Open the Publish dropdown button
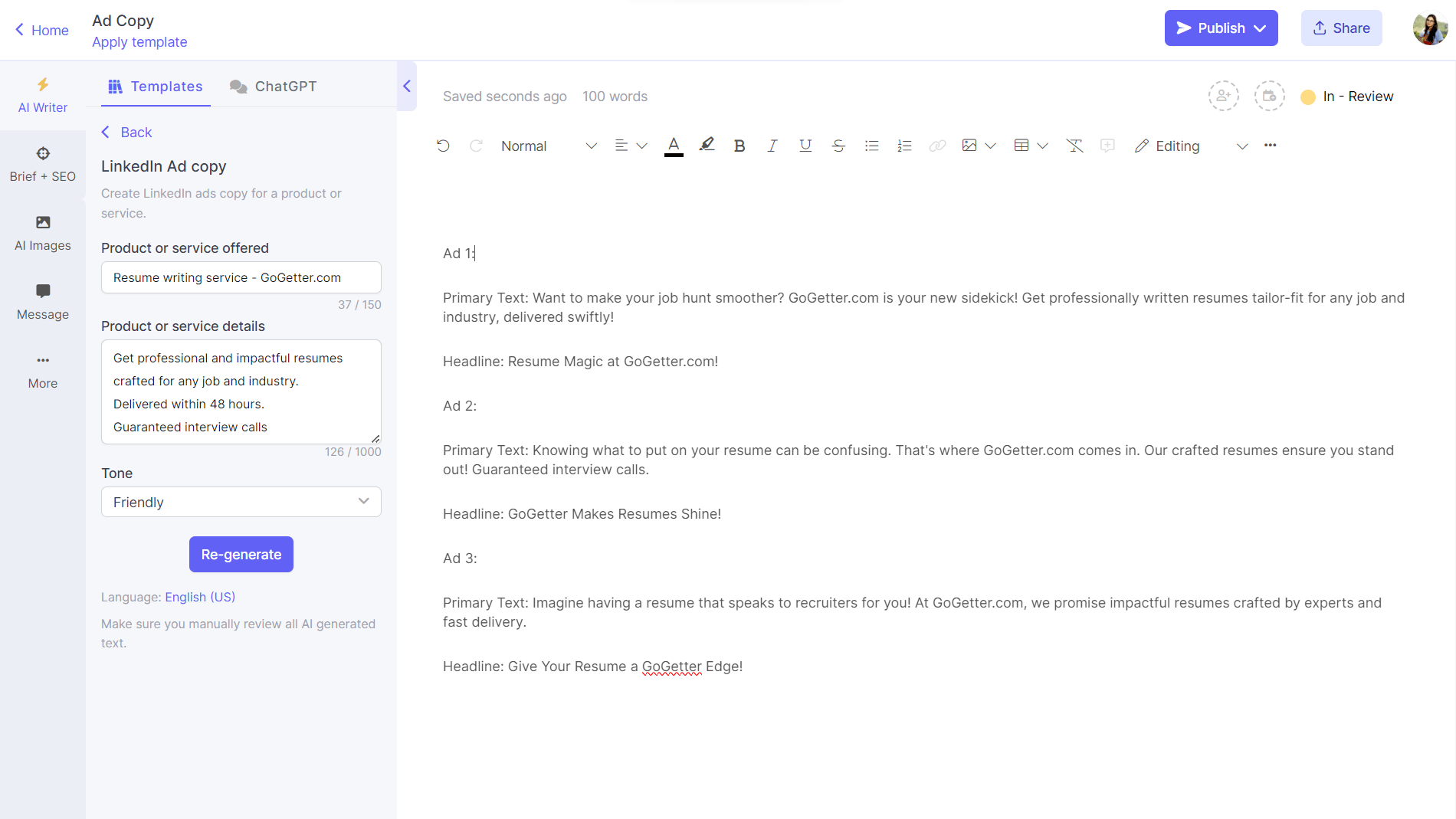 (x=1221, y=28)
